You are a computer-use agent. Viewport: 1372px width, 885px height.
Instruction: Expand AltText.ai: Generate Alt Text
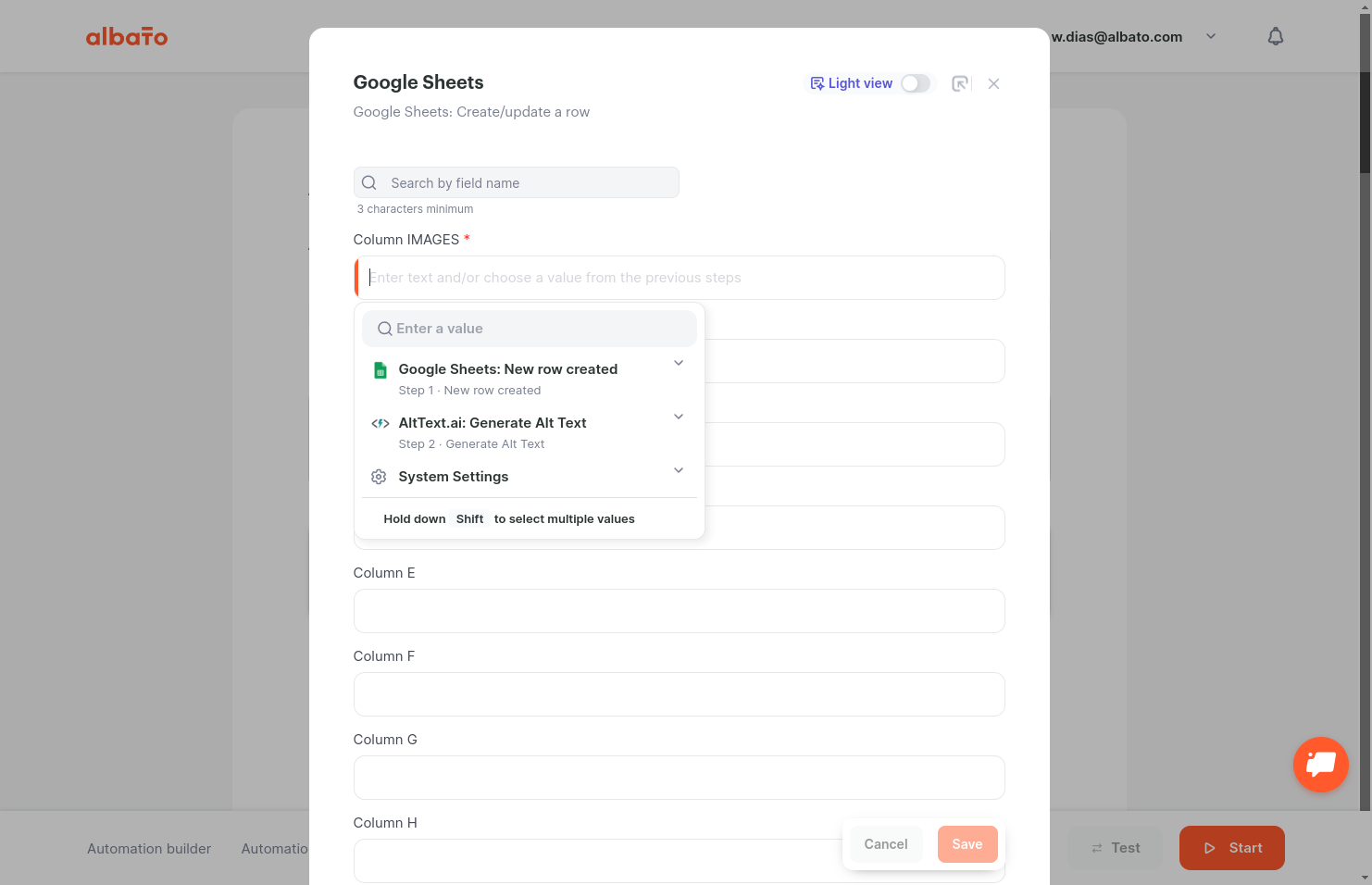679,417
